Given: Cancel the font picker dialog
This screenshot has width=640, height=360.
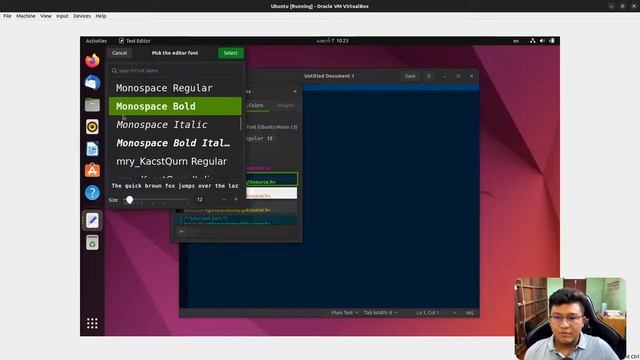Looking at the screenshot, I should click(120, 53).
